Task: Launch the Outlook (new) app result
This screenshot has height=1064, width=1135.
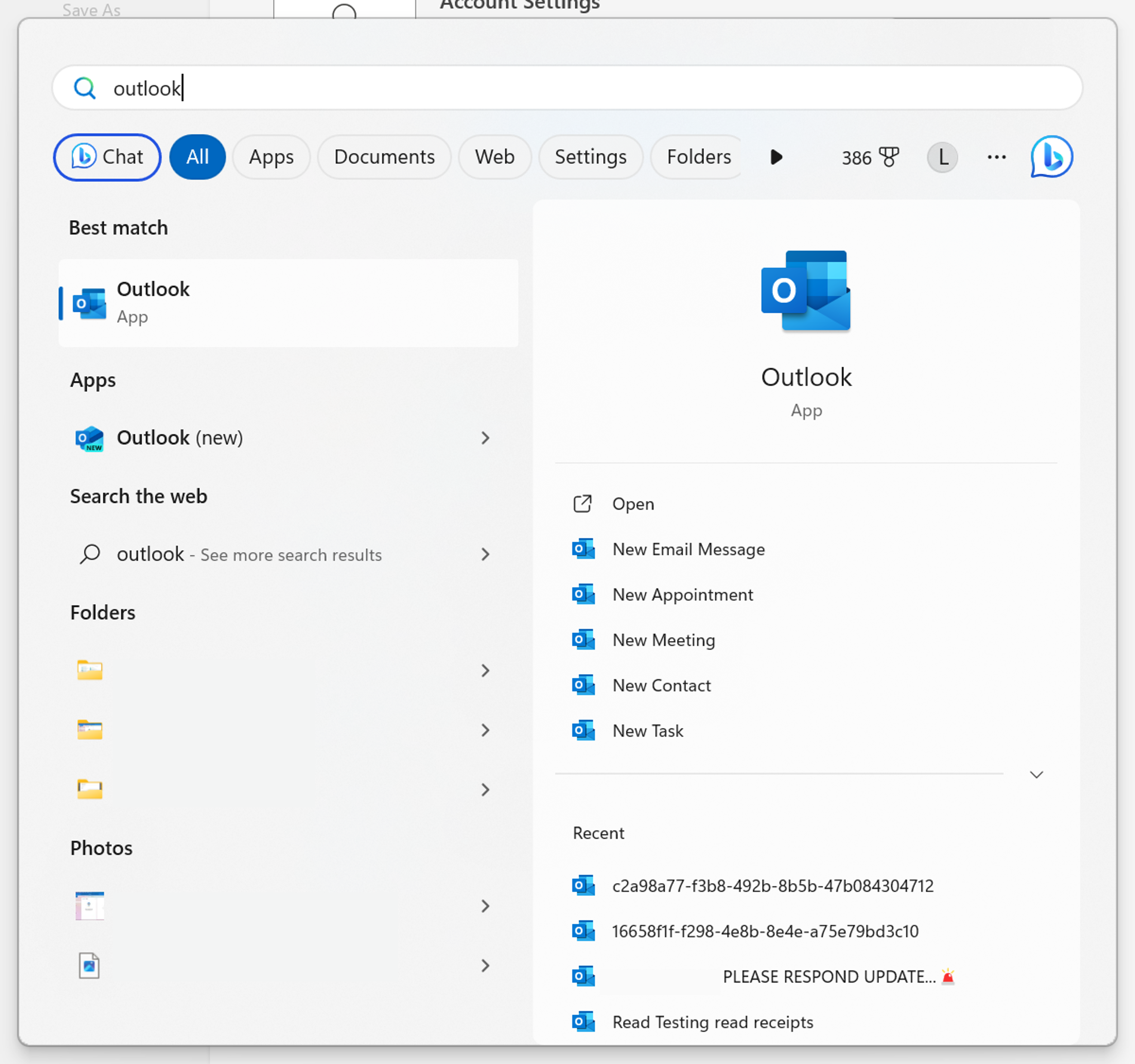Action: coord(268,438)
